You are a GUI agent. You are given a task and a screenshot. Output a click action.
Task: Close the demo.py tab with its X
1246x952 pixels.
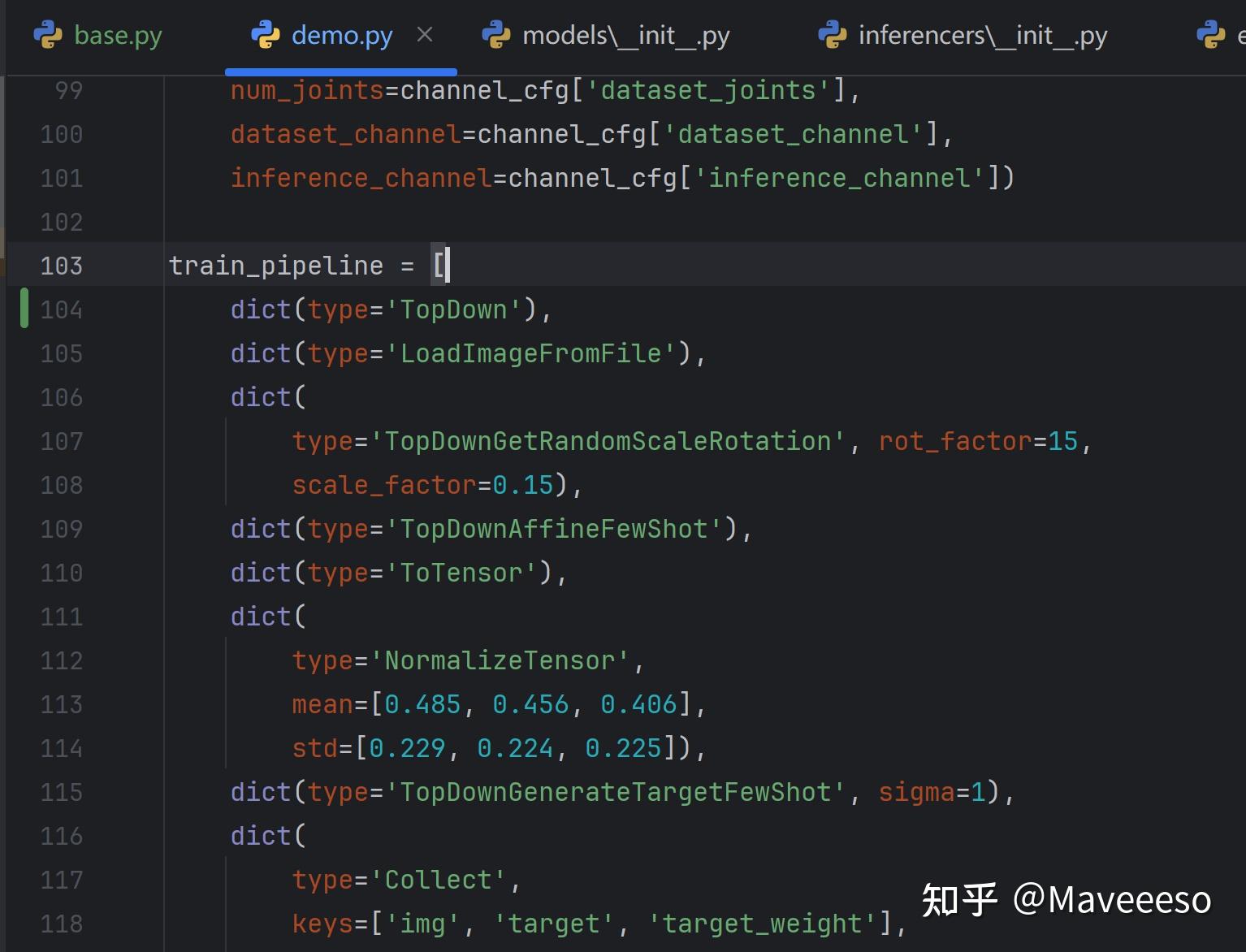tap(425, 34)
